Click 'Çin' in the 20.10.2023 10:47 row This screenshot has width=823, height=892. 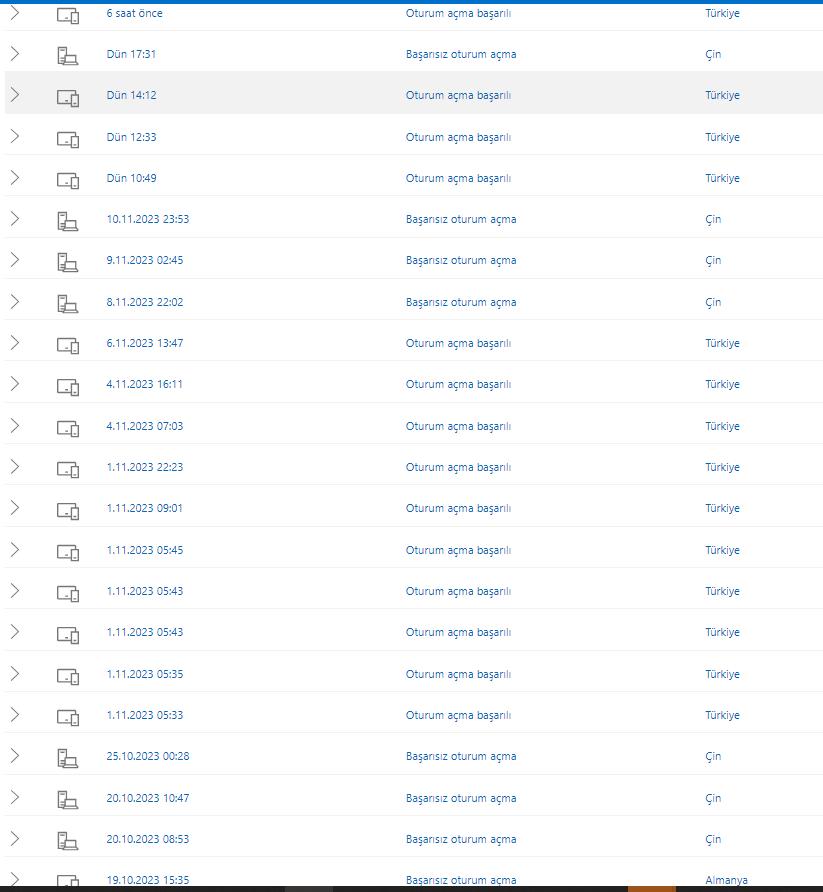[713, 799]
